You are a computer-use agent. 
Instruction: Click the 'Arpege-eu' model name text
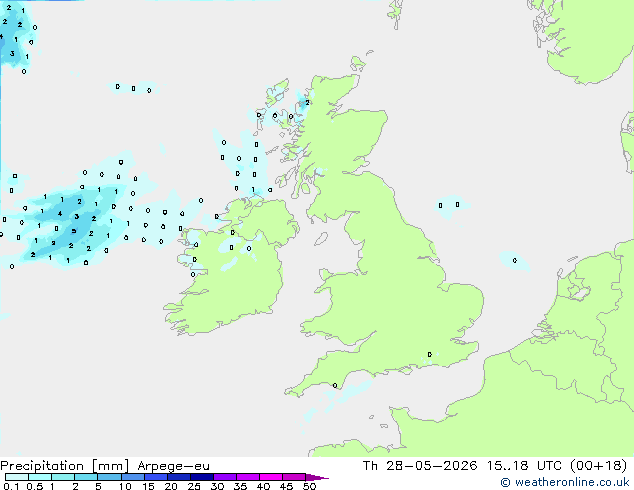click(173, 466)
